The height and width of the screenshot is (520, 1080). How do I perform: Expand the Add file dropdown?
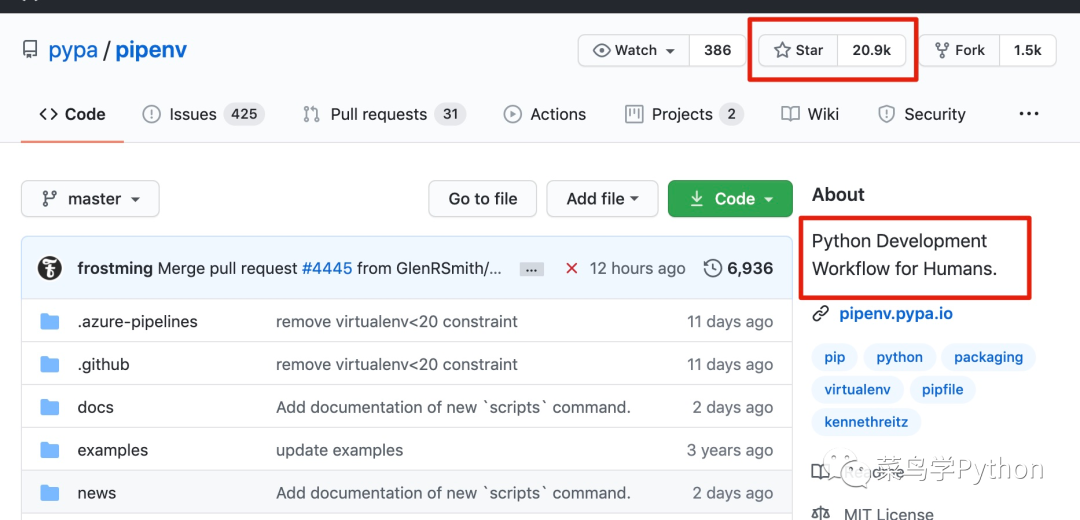point(603,199)
